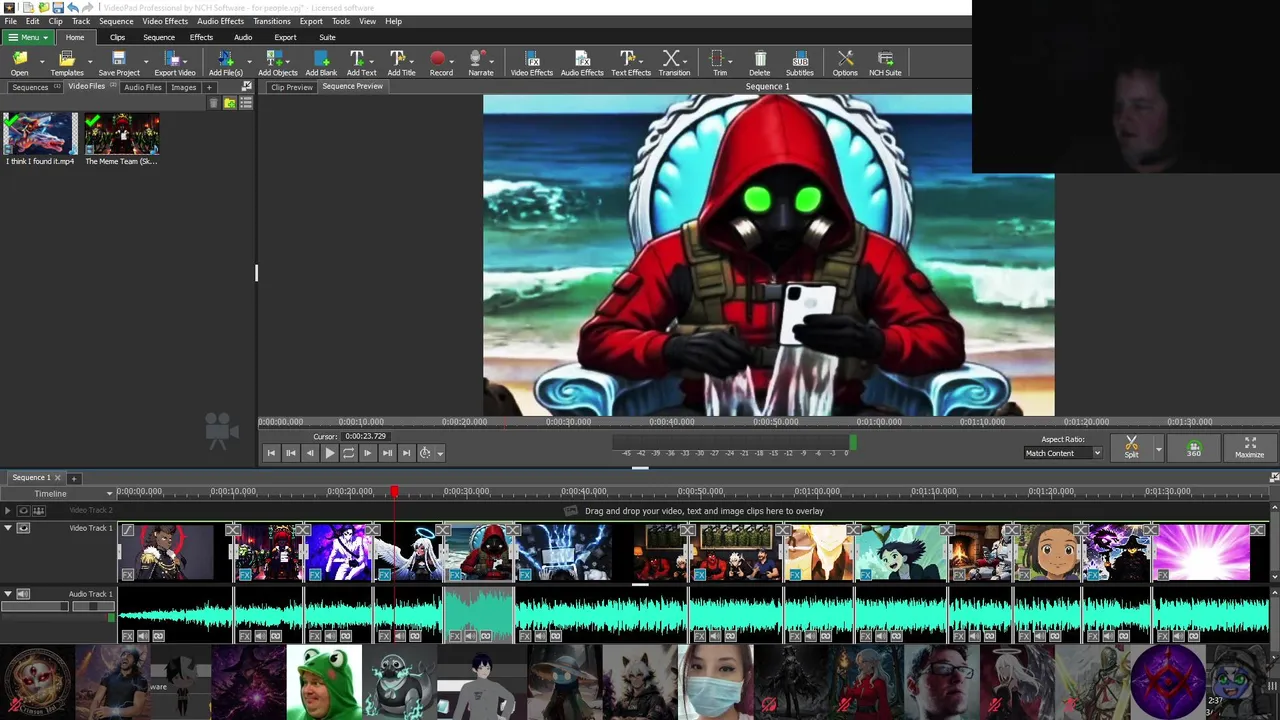The width and height of the screenshot is (1280, 720).
Task: Click the NCH Suite toolbar icon
Action: pyautogui.click(x=885, y=59)
